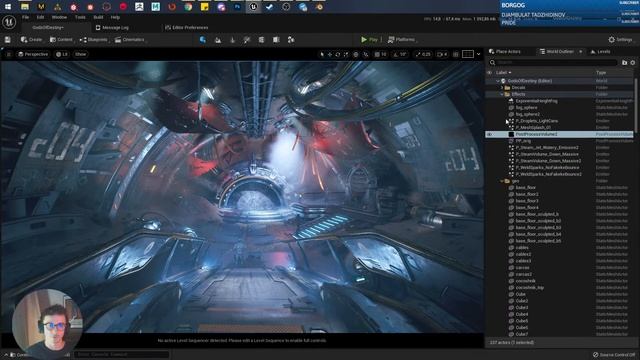The width and height of the screenshot is (640, 360).
Task: Open the Brush Editing mode toolbar icon
Action: click(291, 40)
